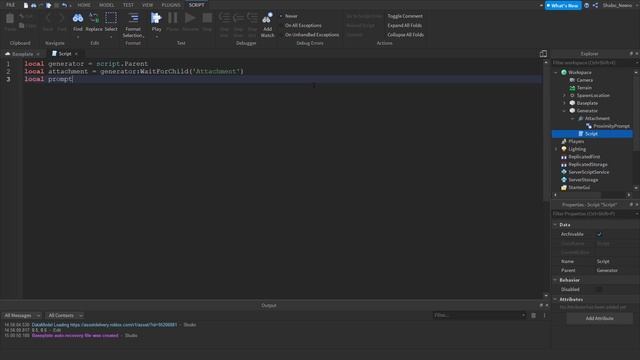Screen dimensions: 640x360
Task: Click the Lighting bulb icon in Explorer
Action: [564, 149]
